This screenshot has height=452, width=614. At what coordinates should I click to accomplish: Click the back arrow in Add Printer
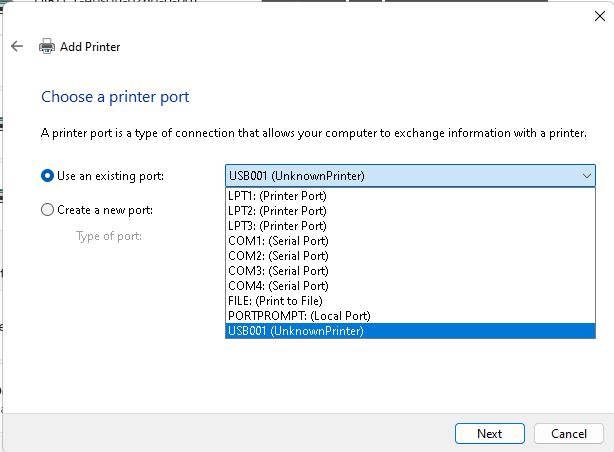tap(17, 47)
